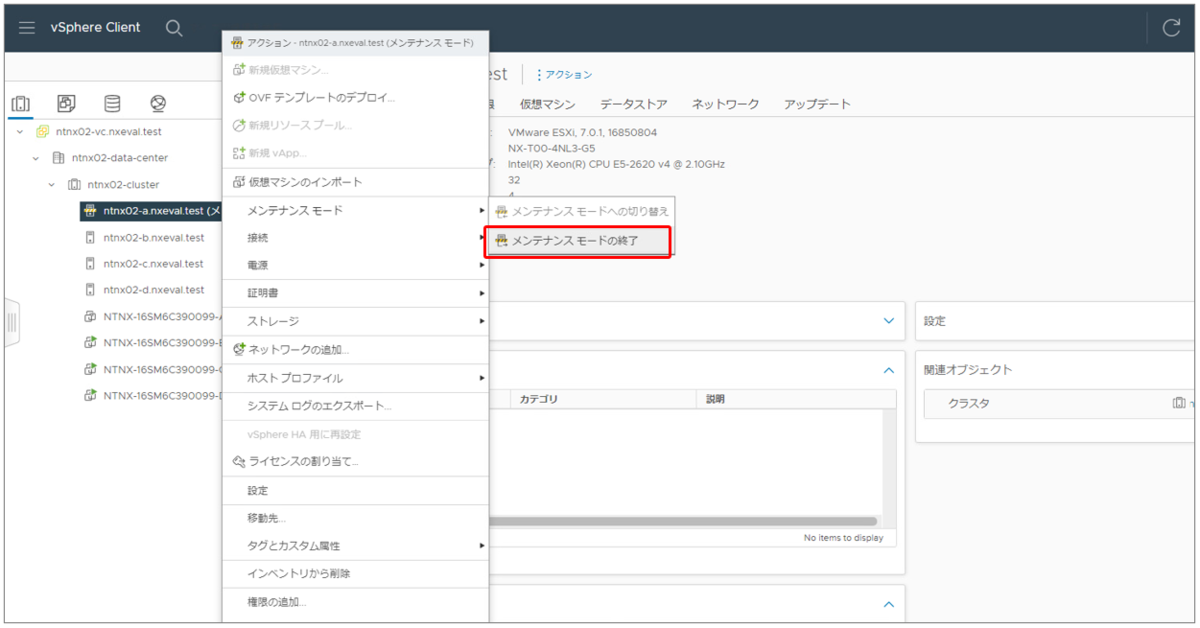
Task: Collapse the ntnx02-cluster tree node
Action: (52, 185)
